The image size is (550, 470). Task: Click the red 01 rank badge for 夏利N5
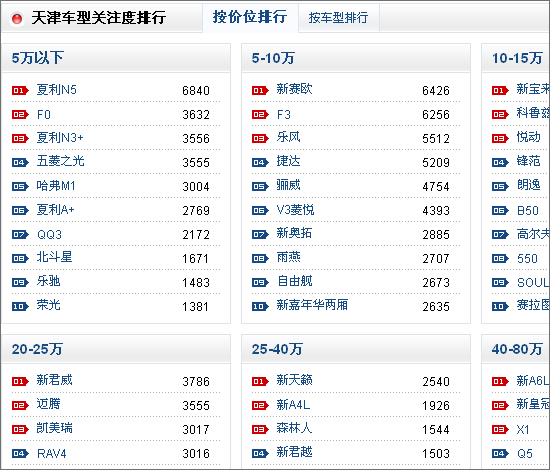point(20,90)
